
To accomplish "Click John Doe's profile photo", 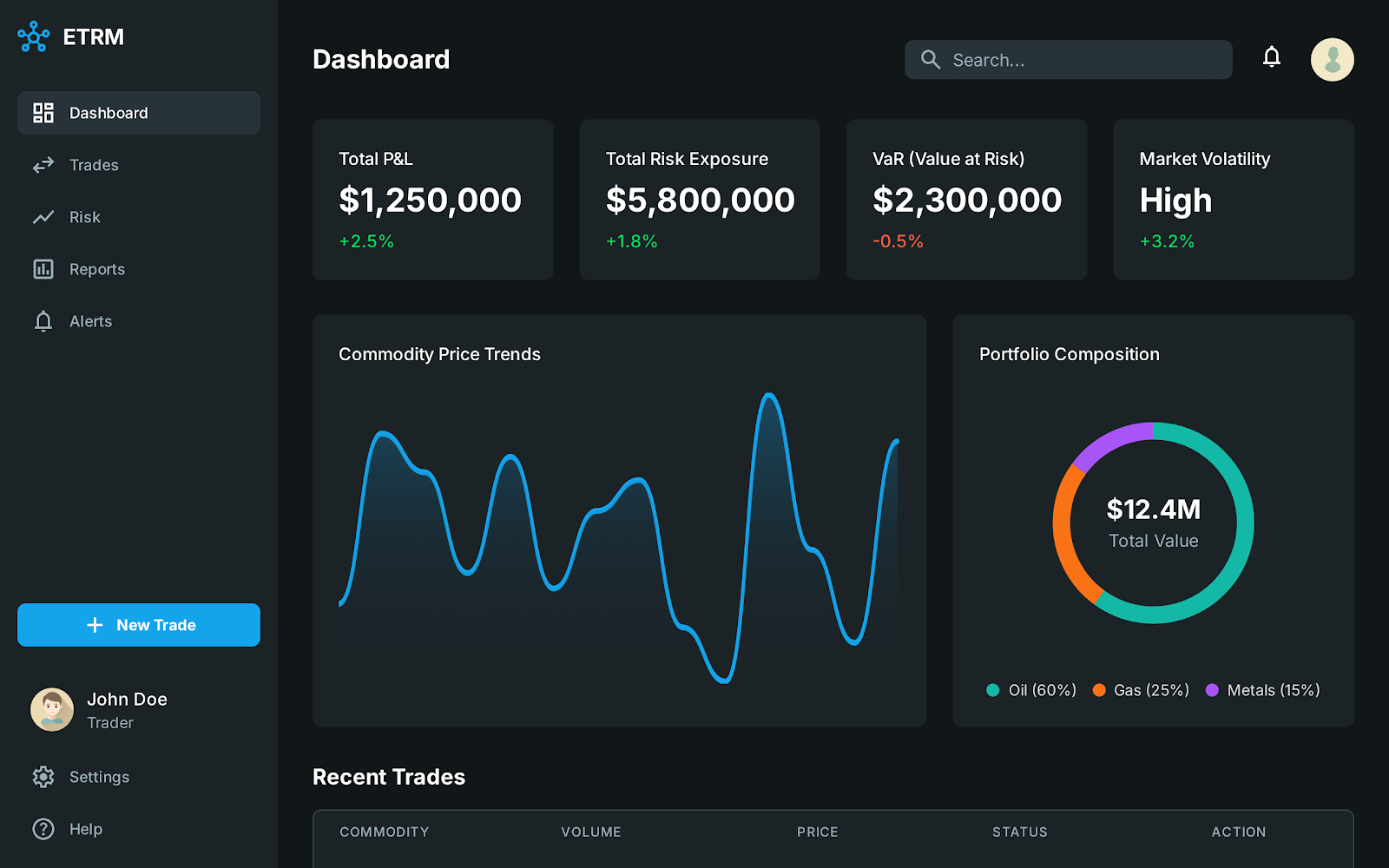I will 52,710.
